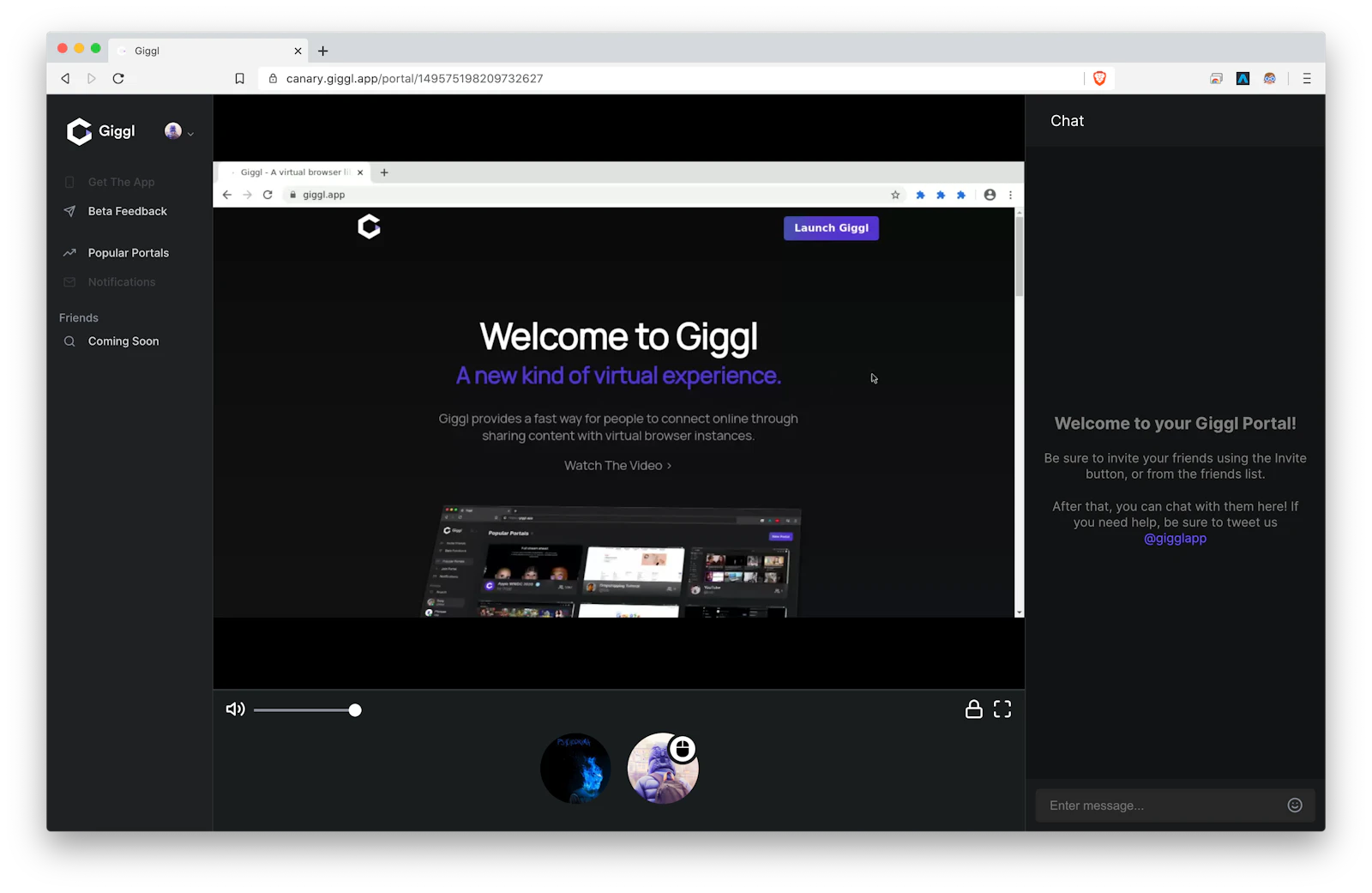Click second extension puzzle icon in virtual browser
Screen dimensions: 1372x893
941,195
